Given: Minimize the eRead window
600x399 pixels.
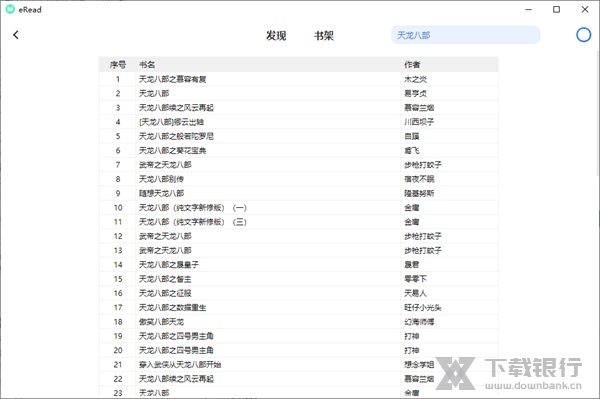Looking at the screenshot, I should [528, 10].
